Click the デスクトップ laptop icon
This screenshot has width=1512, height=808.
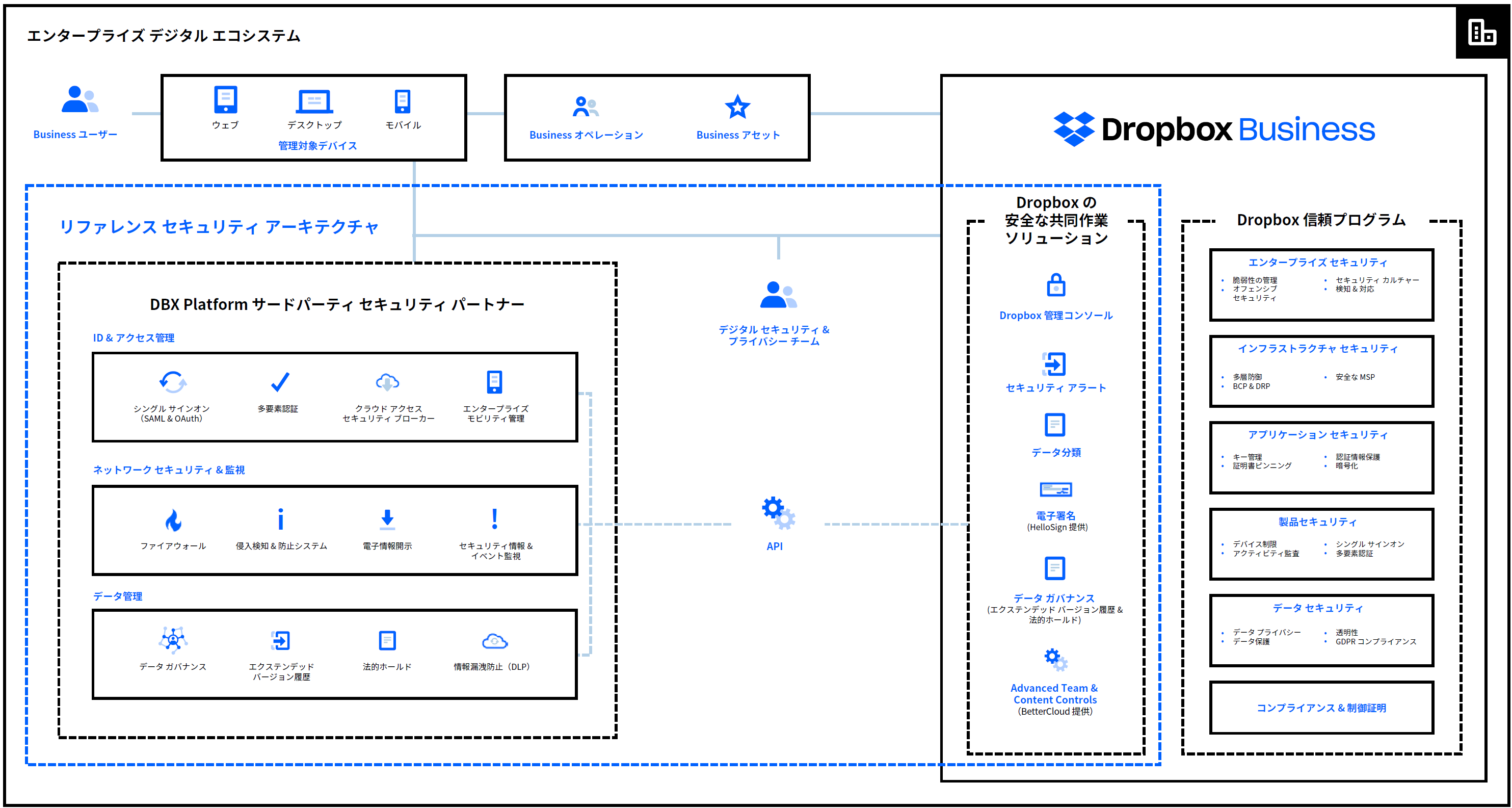point(314,101)
